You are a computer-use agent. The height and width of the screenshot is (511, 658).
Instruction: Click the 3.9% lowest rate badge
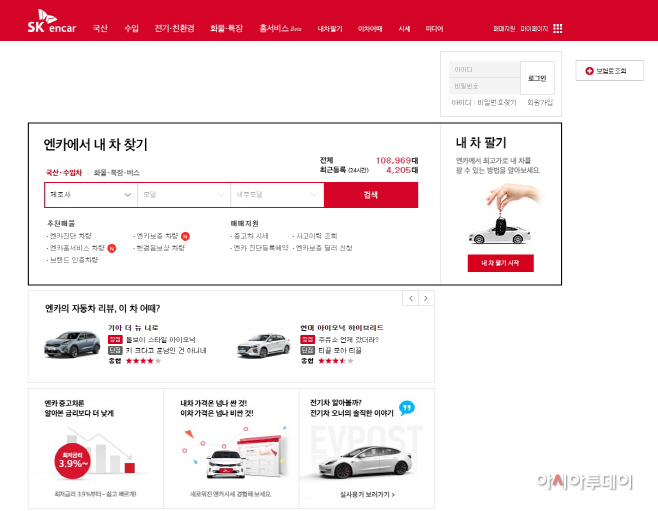coord(73,461)
